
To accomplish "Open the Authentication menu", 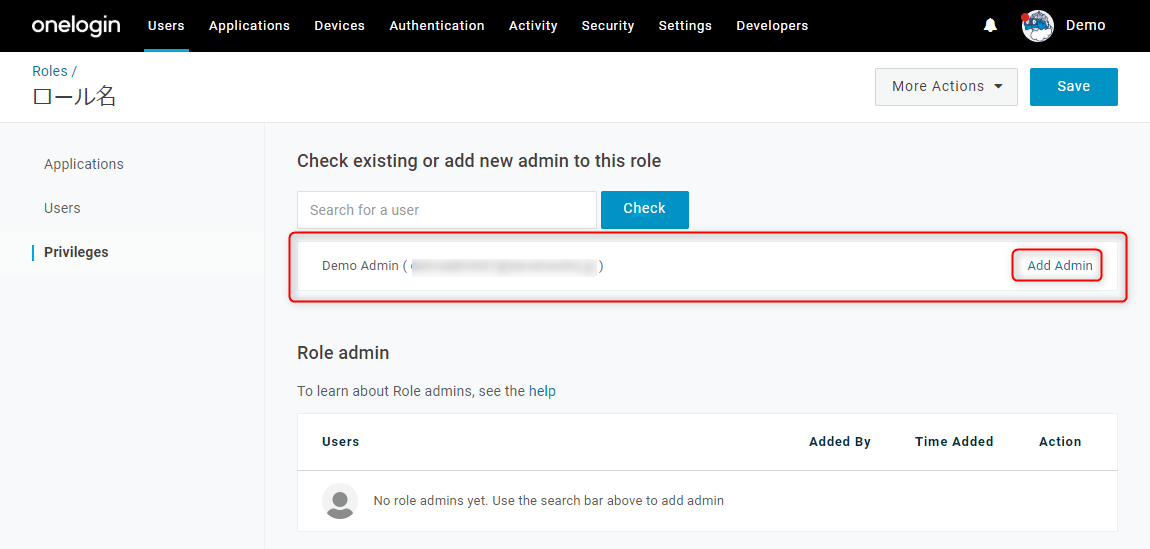I will [x=437, y=26].
